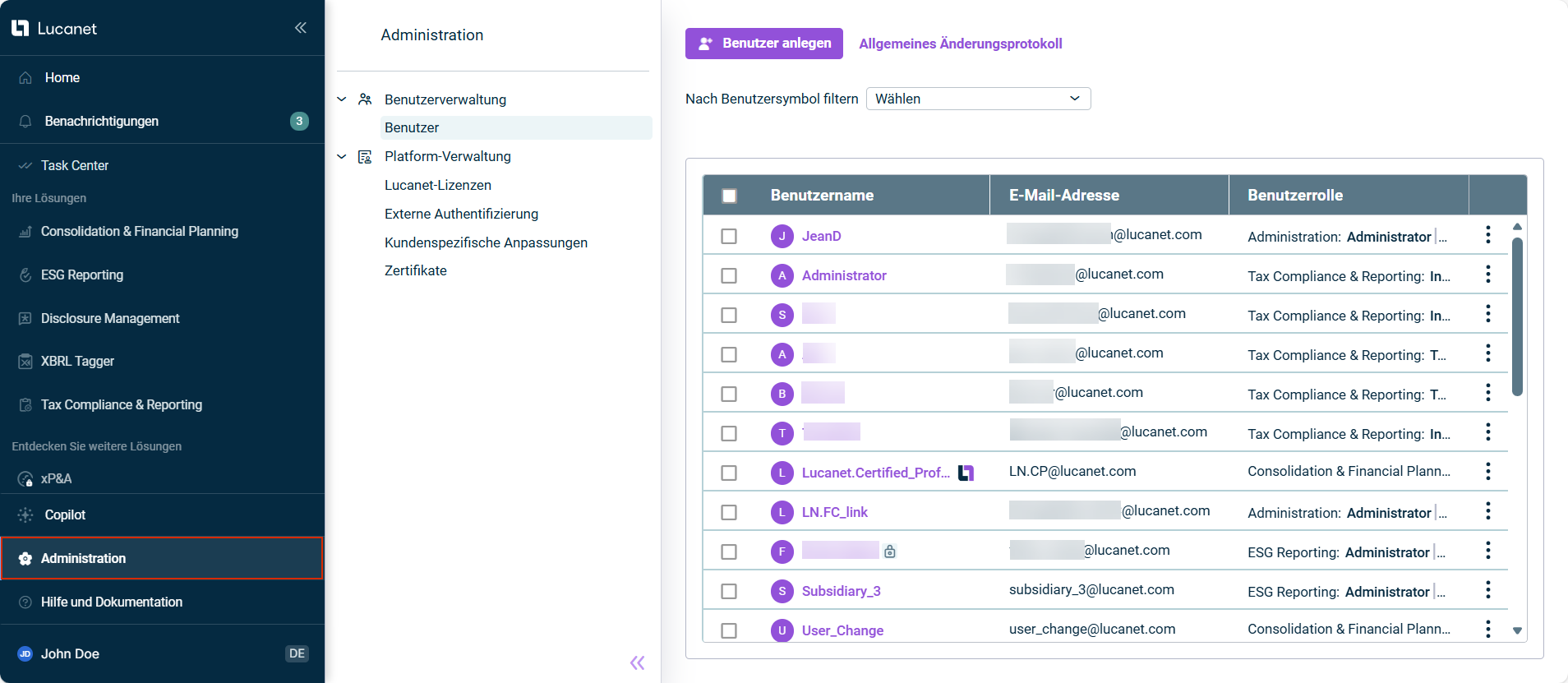
Task: Open Home from the house icon
Action: point(25,77)
